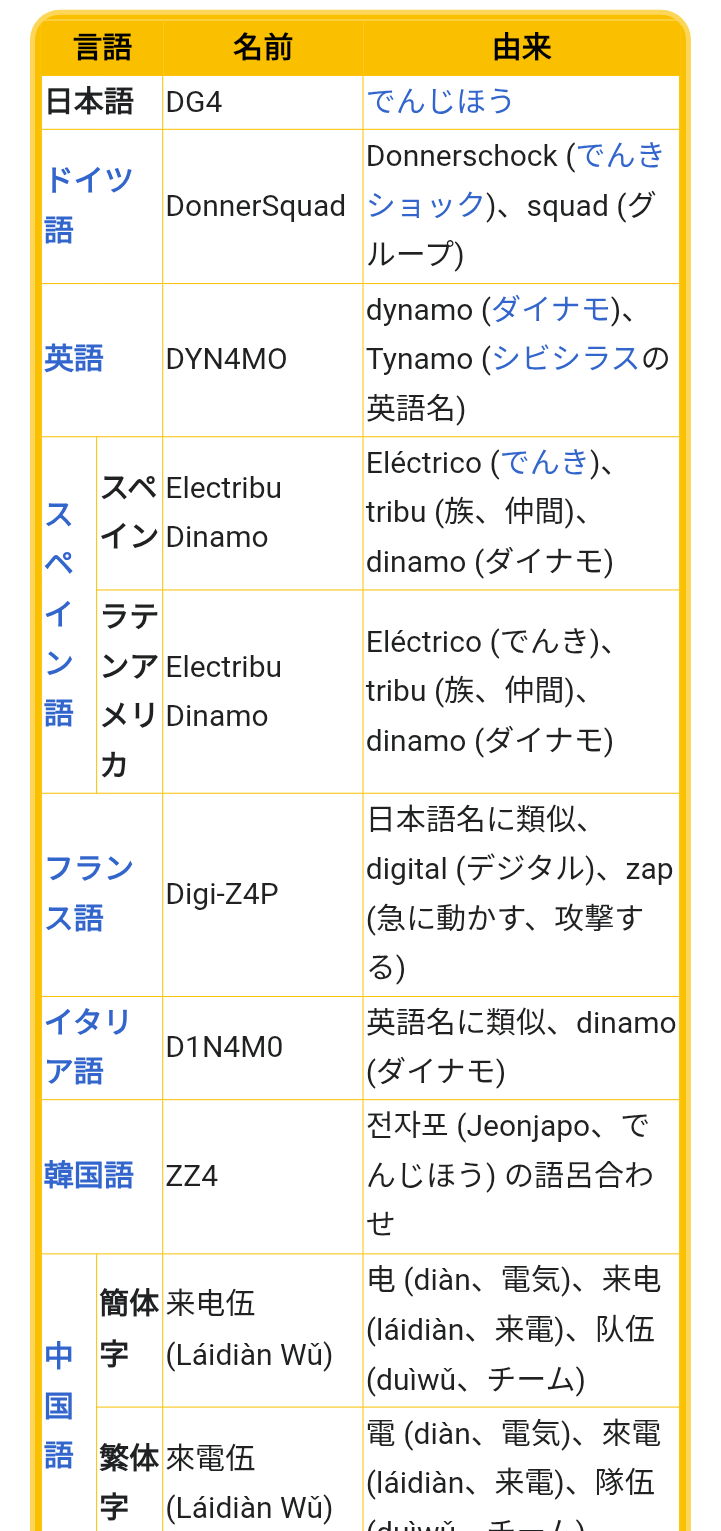721x1531 pixels.
Task: Click the 言語 column header
Action: pos(102,48)
